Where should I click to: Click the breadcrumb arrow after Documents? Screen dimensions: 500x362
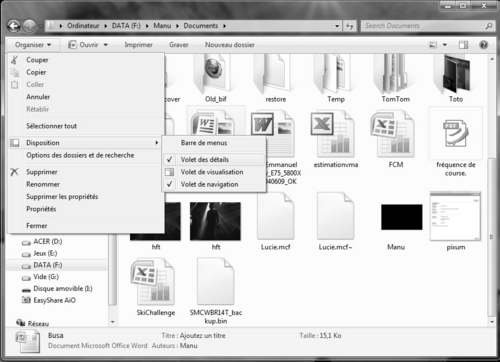[224, 26]
